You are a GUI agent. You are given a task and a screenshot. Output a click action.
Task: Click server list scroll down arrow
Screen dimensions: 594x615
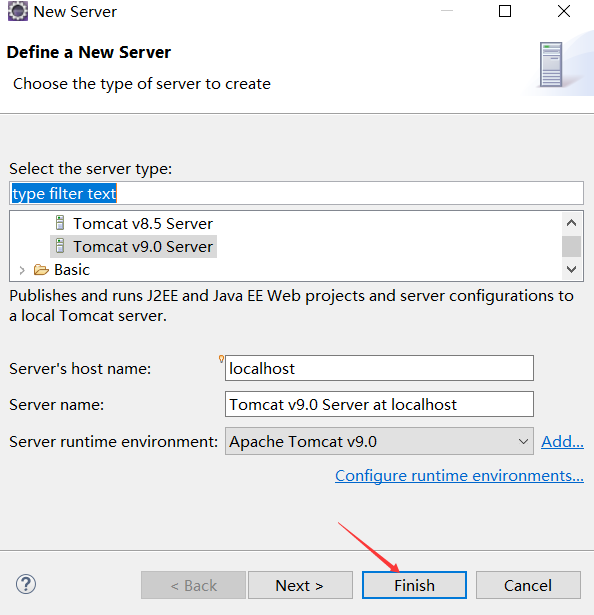(x=571, y=269)
